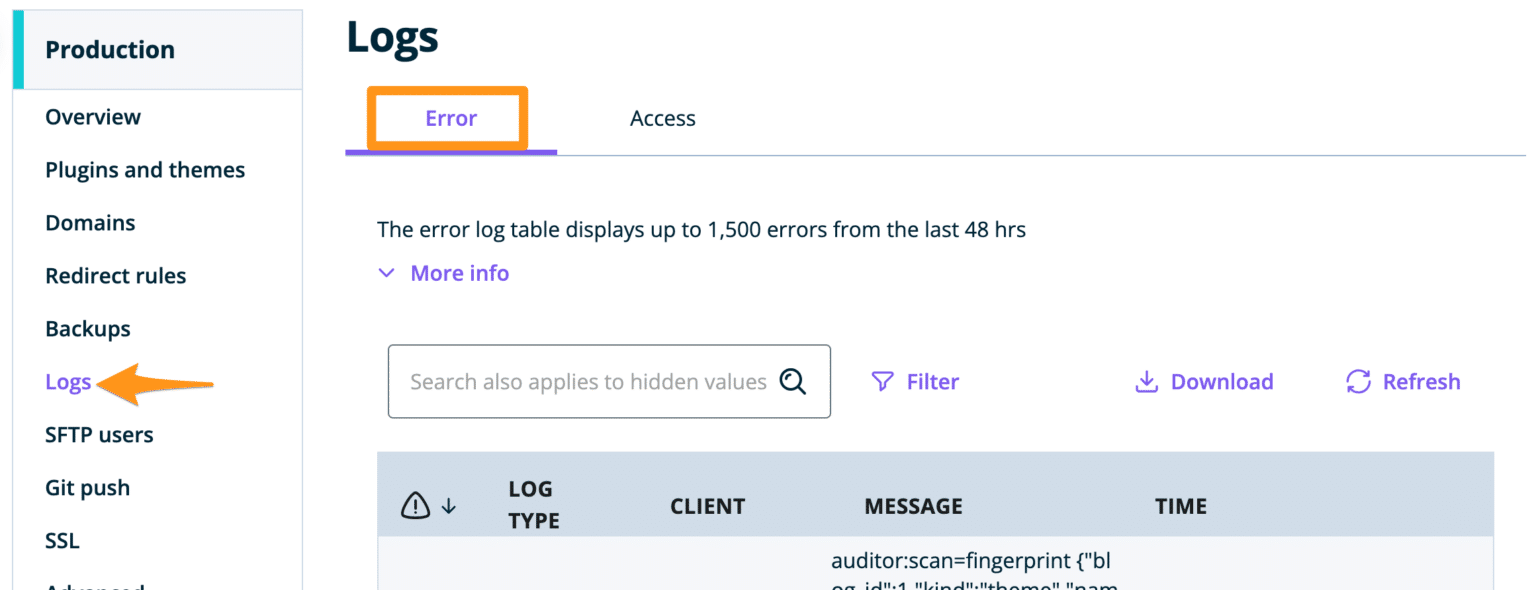Go to Domains settings
1536x590 pixels.
click(x=90, y=222)
